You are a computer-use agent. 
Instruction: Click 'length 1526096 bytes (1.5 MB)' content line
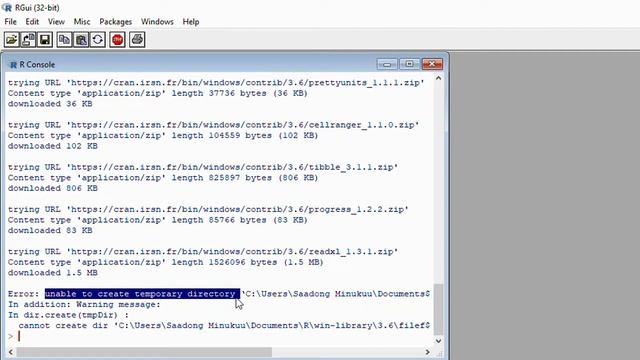coord(166,262)
